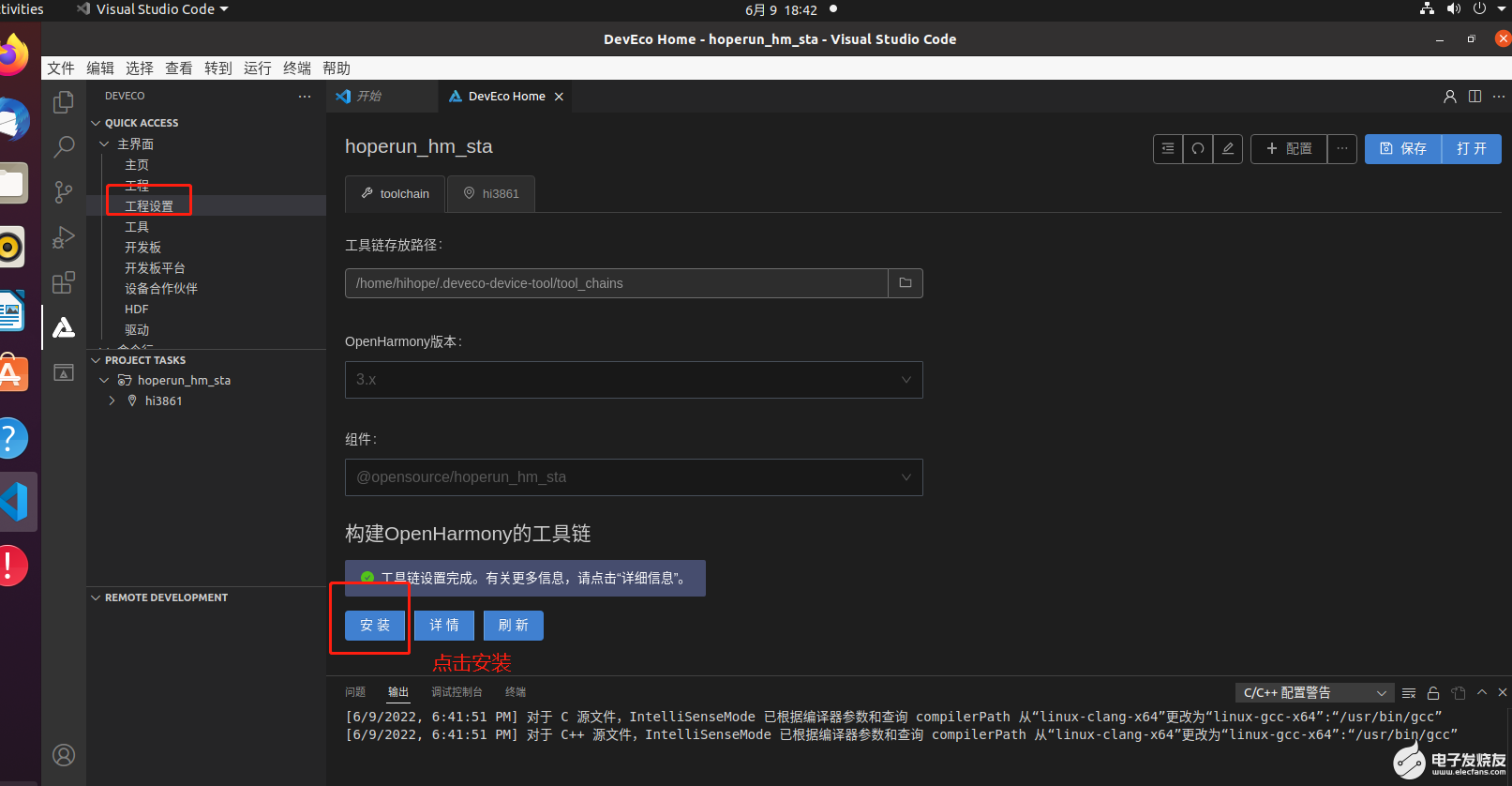Open the 编辑 menu
This screenshot has height=786, width=1512.
pos(100,68)
